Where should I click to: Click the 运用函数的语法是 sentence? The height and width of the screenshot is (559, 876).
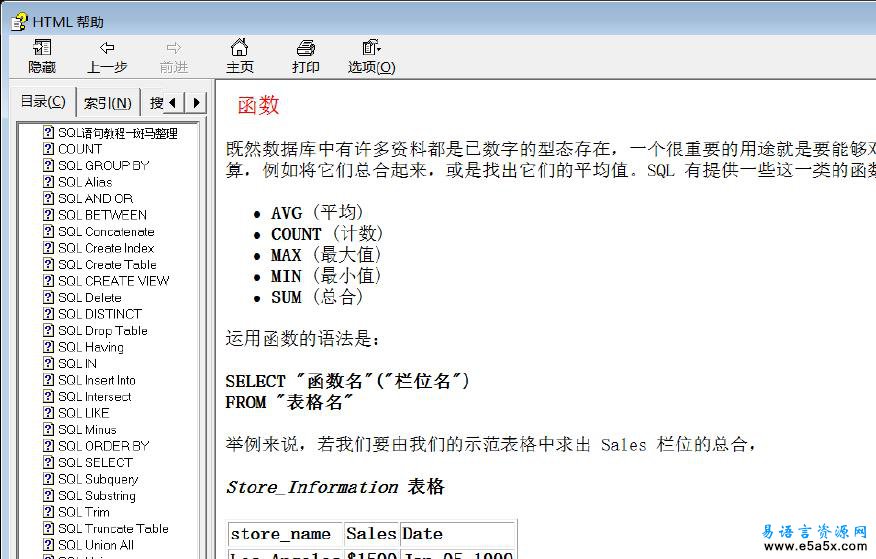pyautogui.click(x=302, y=338)
